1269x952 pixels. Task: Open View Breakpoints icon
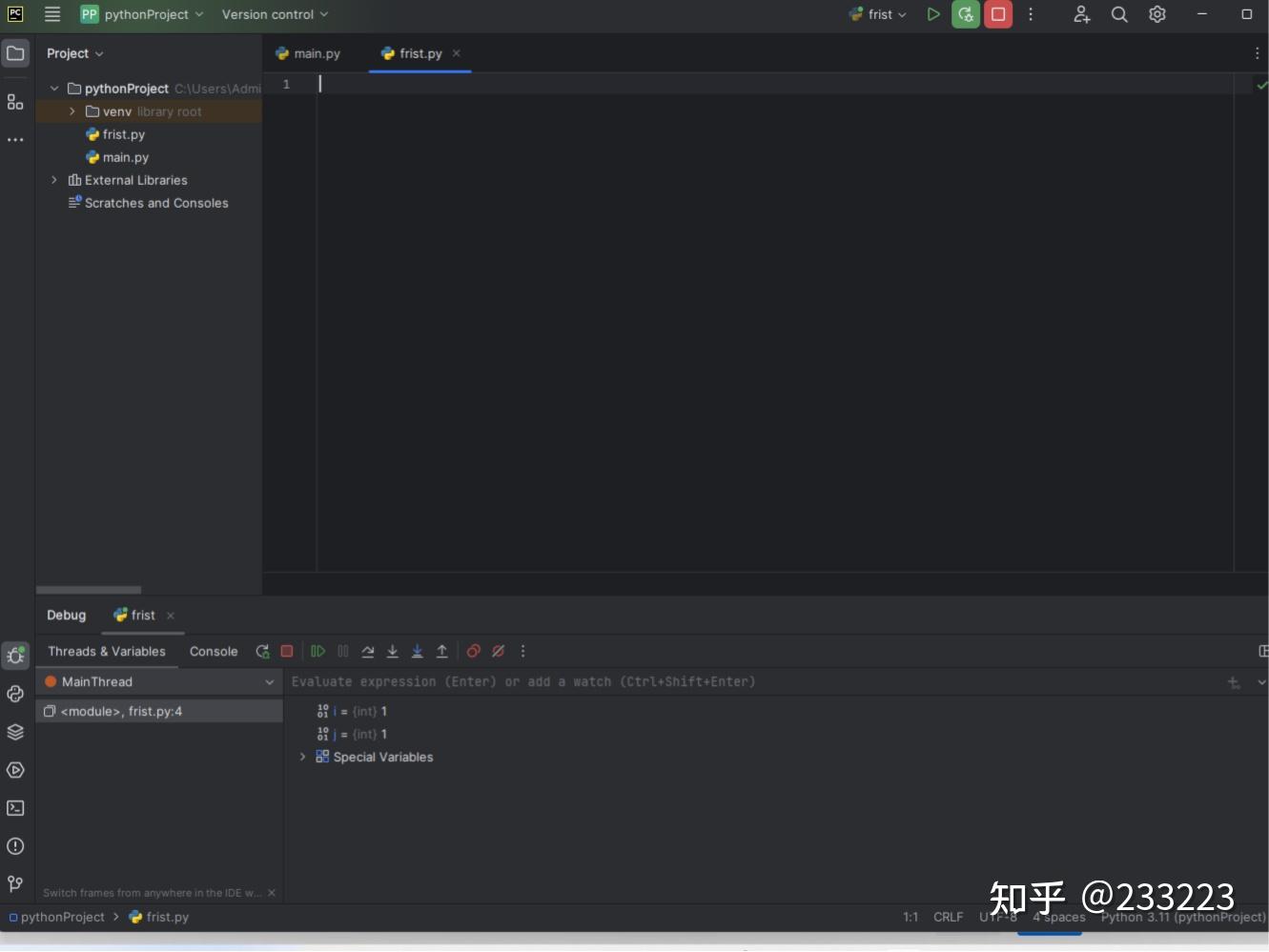click(x=474, y=652)
